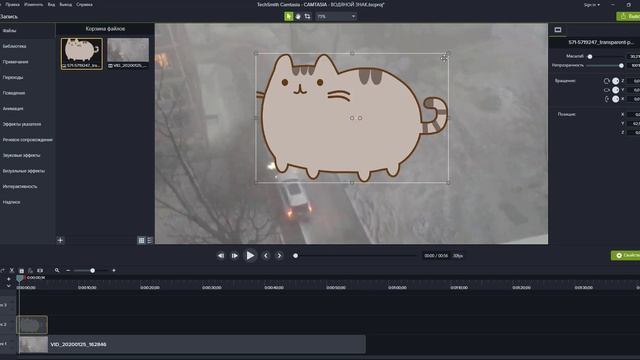Select the Crop tool
640x360 pixels.
point(307,16)
